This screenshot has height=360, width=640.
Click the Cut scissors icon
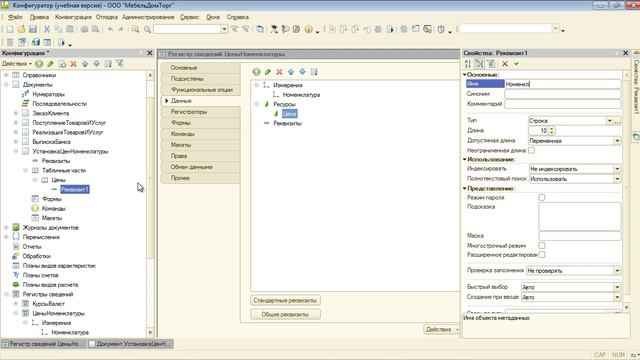pos(47,29)
